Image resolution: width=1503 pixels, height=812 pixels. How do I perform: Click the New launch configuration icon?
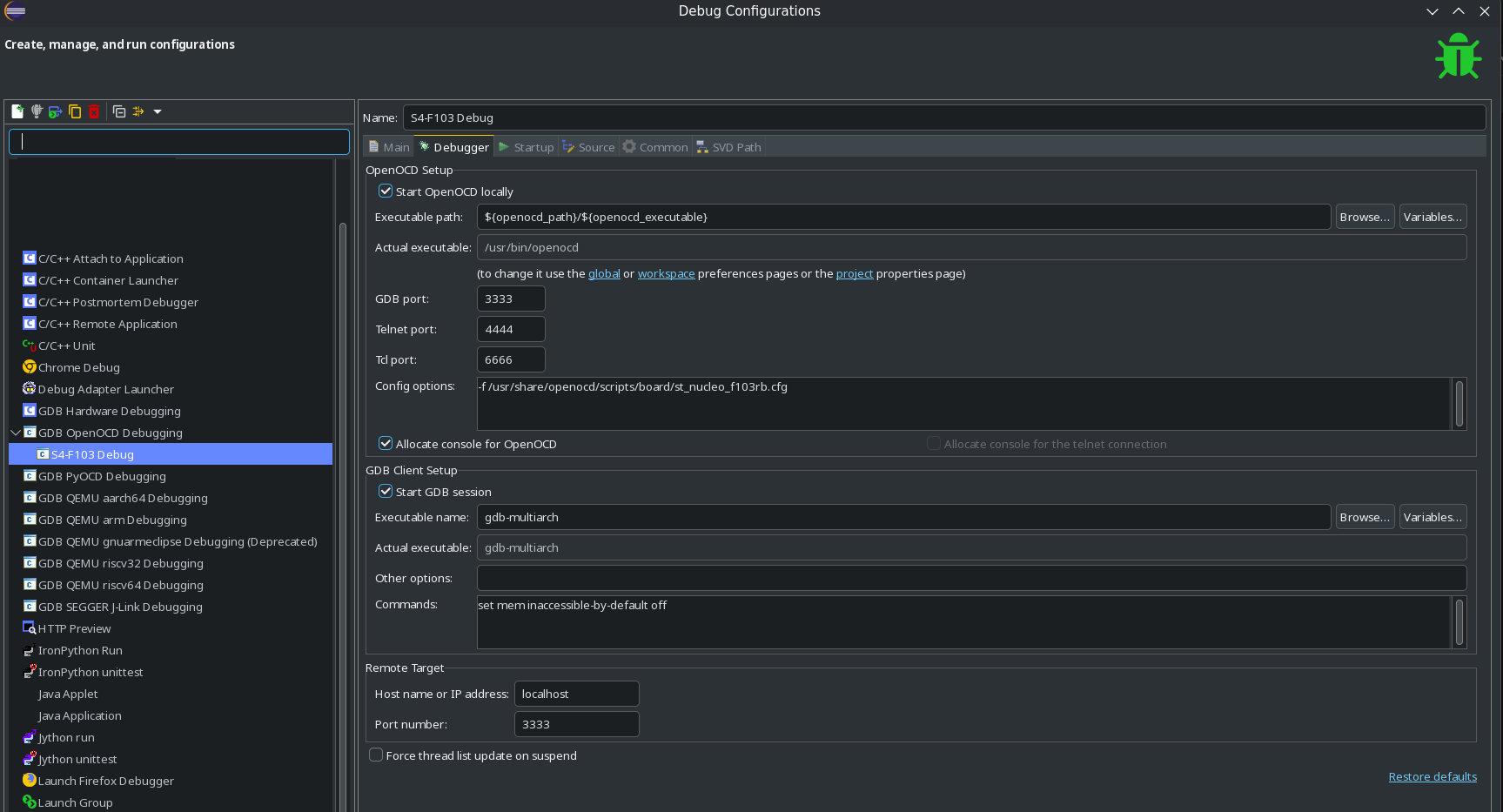pyautogui.click(x=17, y=111)
